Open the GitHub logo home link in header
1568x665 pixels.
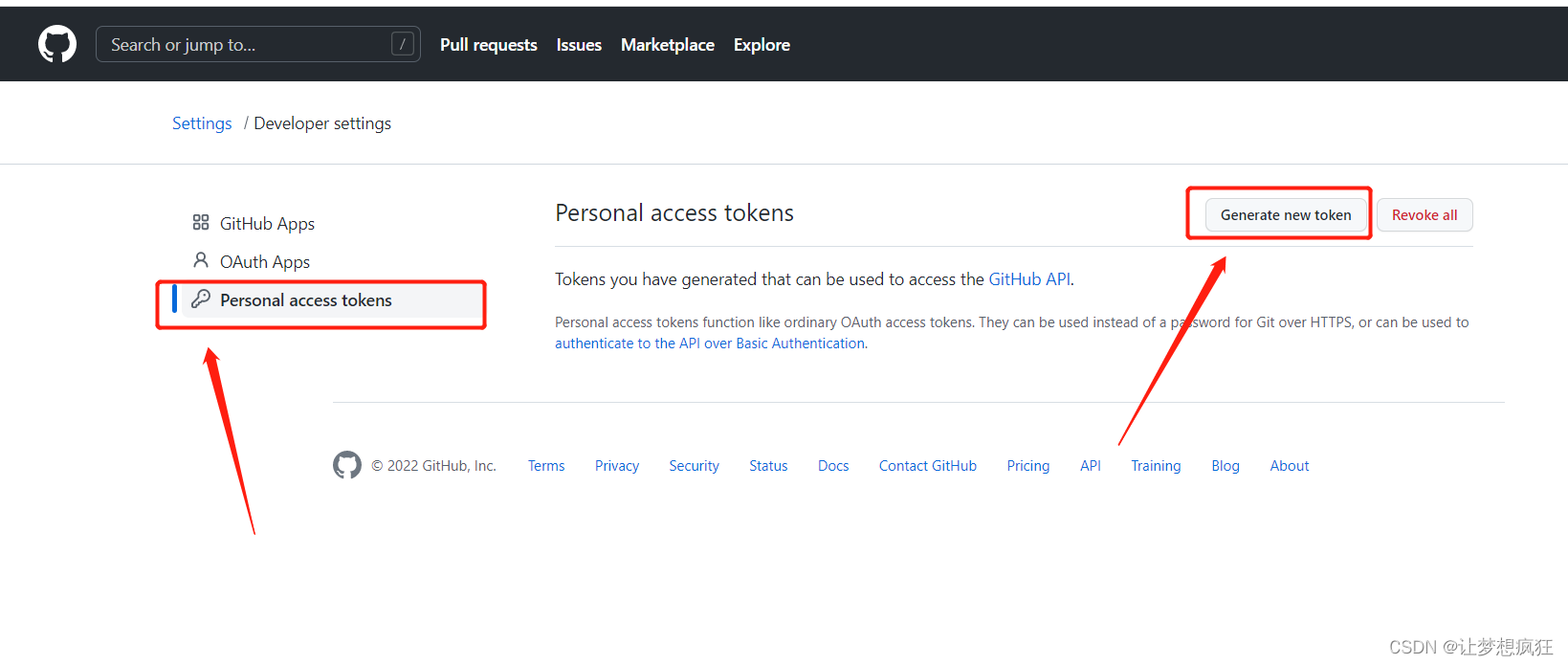click(x=57, y=44)
